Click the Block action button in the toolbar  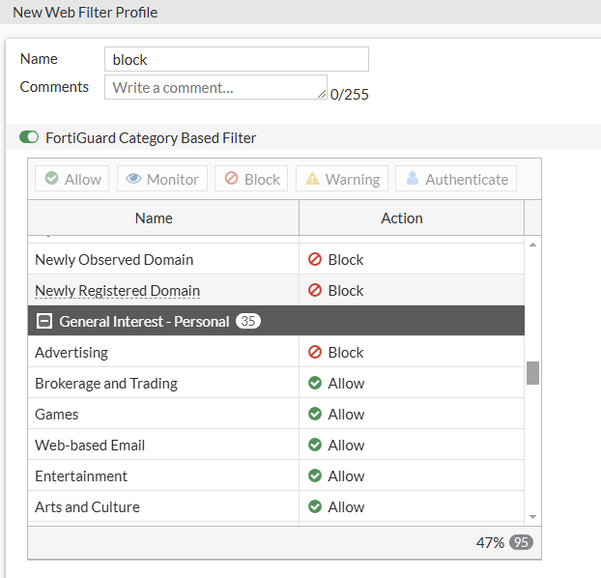pyautogui.click(x=251, y=179)
